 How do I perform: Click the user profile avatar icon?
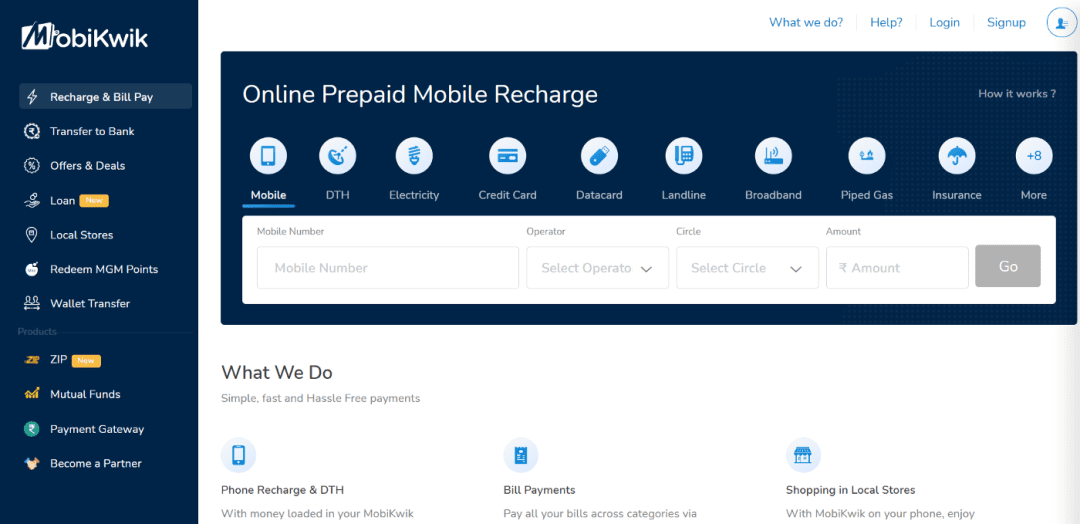(1058, 23)
